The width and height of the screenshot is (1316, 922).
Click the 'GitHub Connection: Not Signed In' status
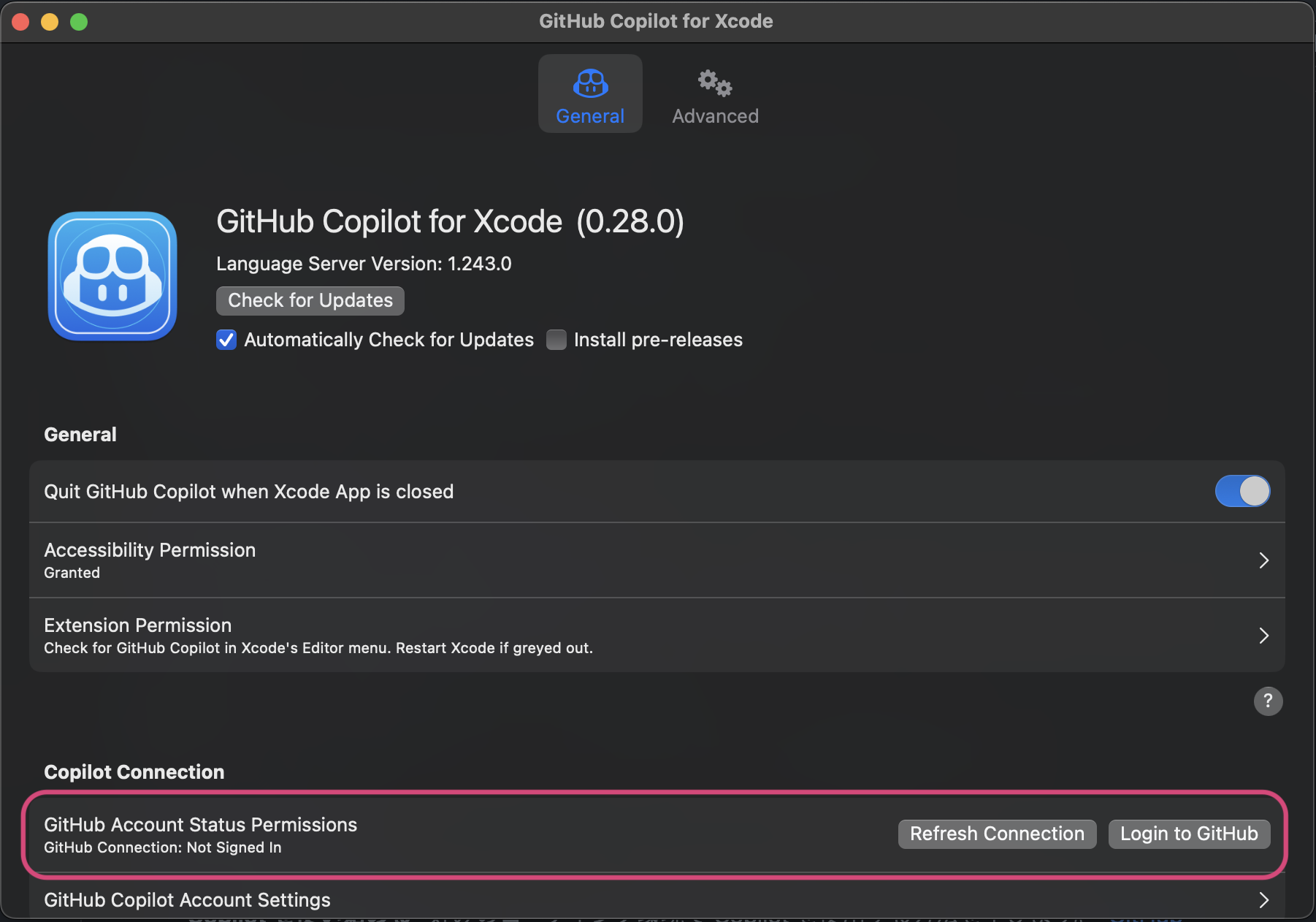pyautogui.click(x=163, y=847)
